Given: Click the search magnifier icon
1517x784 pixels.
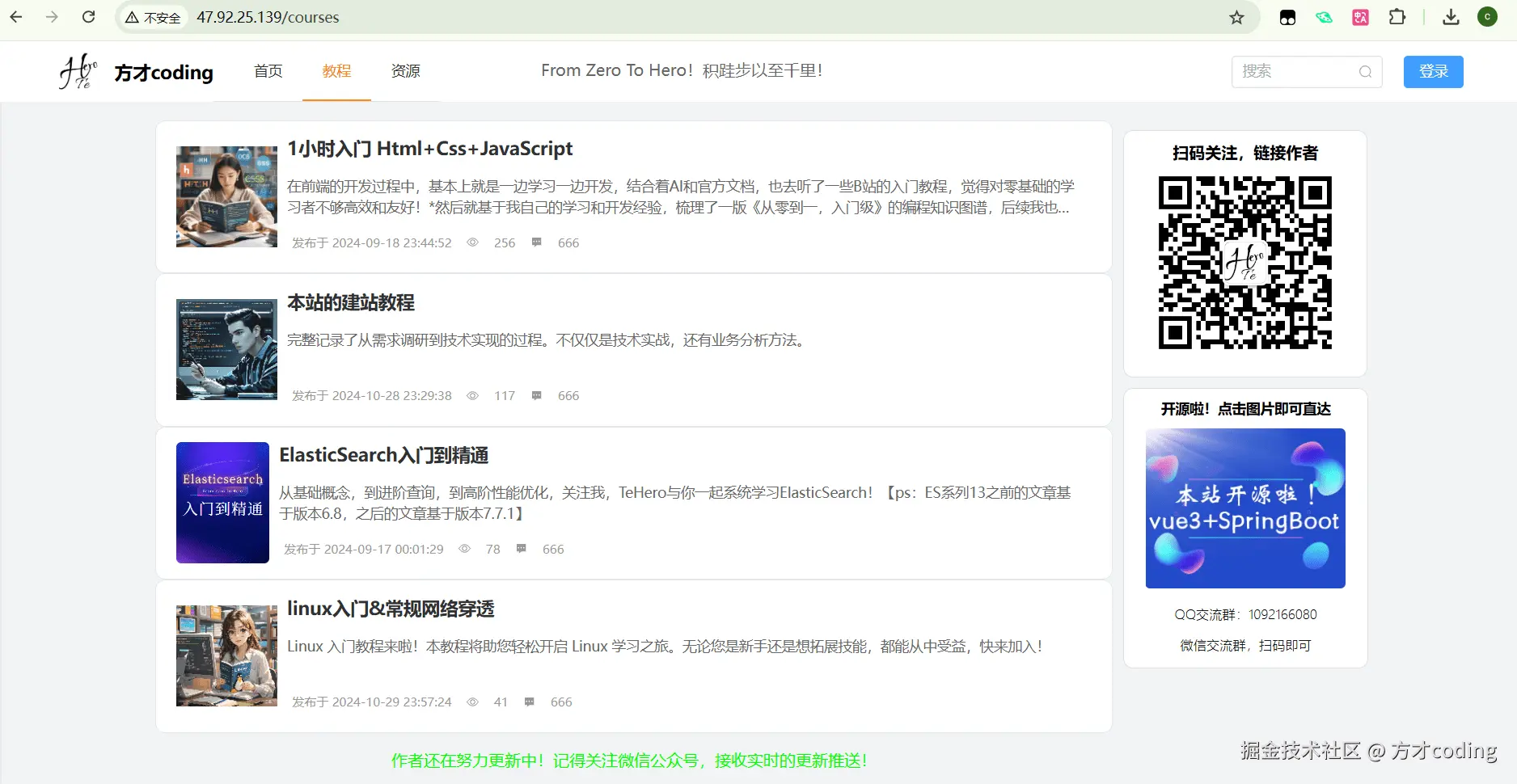Looking at the screenshot, I should click(1365, 72).
